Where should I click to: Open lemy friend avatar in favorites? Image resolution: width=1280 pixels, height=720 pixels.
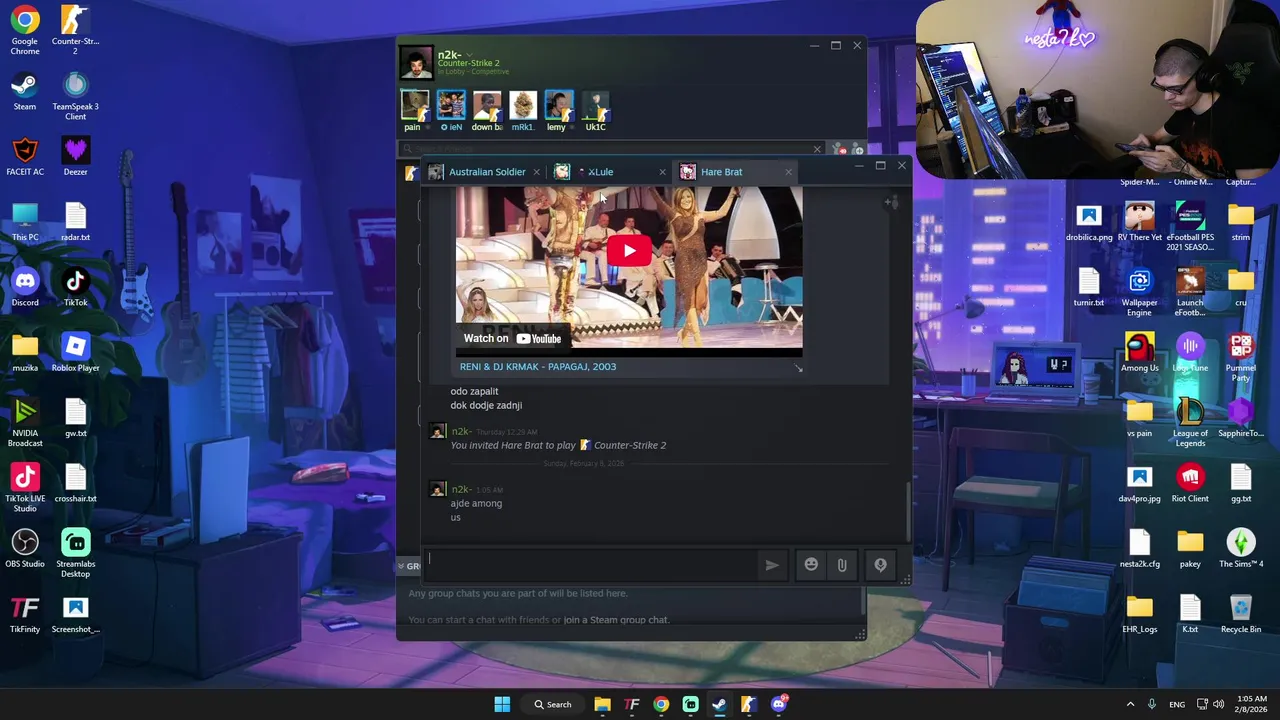559,106
